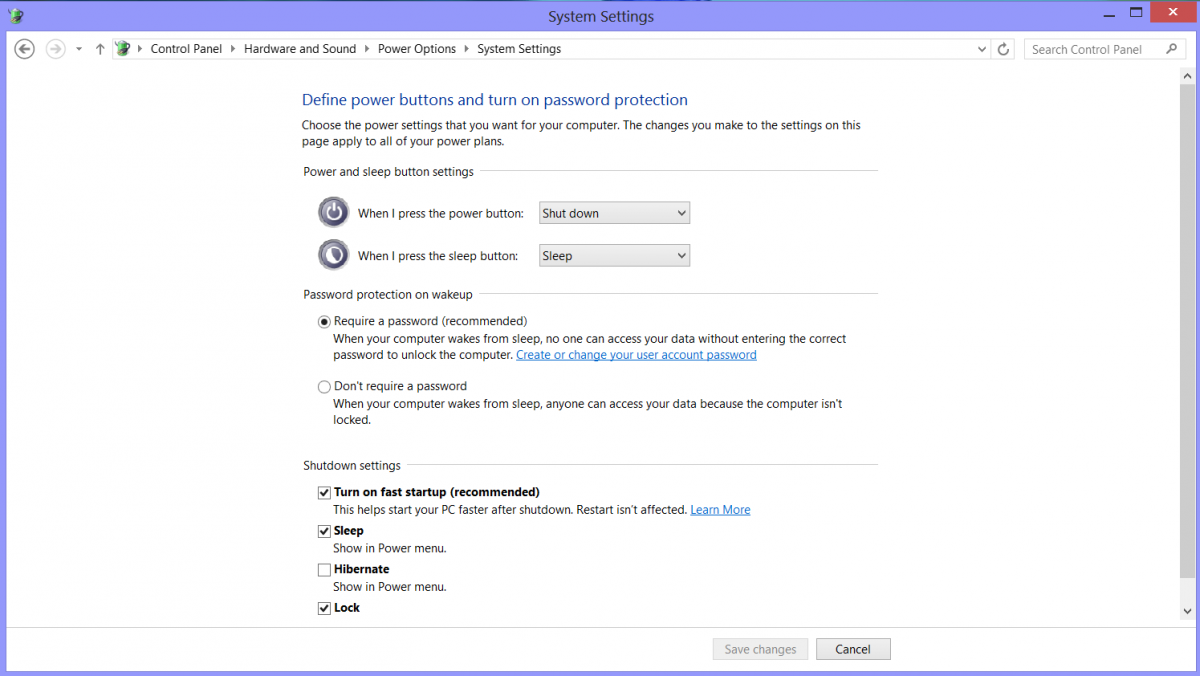The width and height of the screenshot is (1200, 676).
Task: Click the Save changes button
Action: 760,649
